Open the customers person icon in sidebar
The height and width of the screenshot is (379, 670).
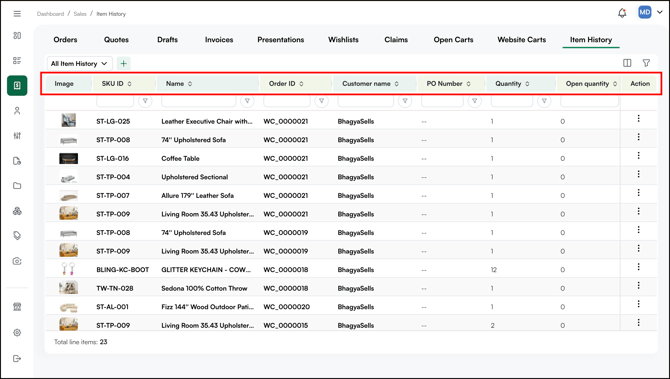[x=17, y=111]
